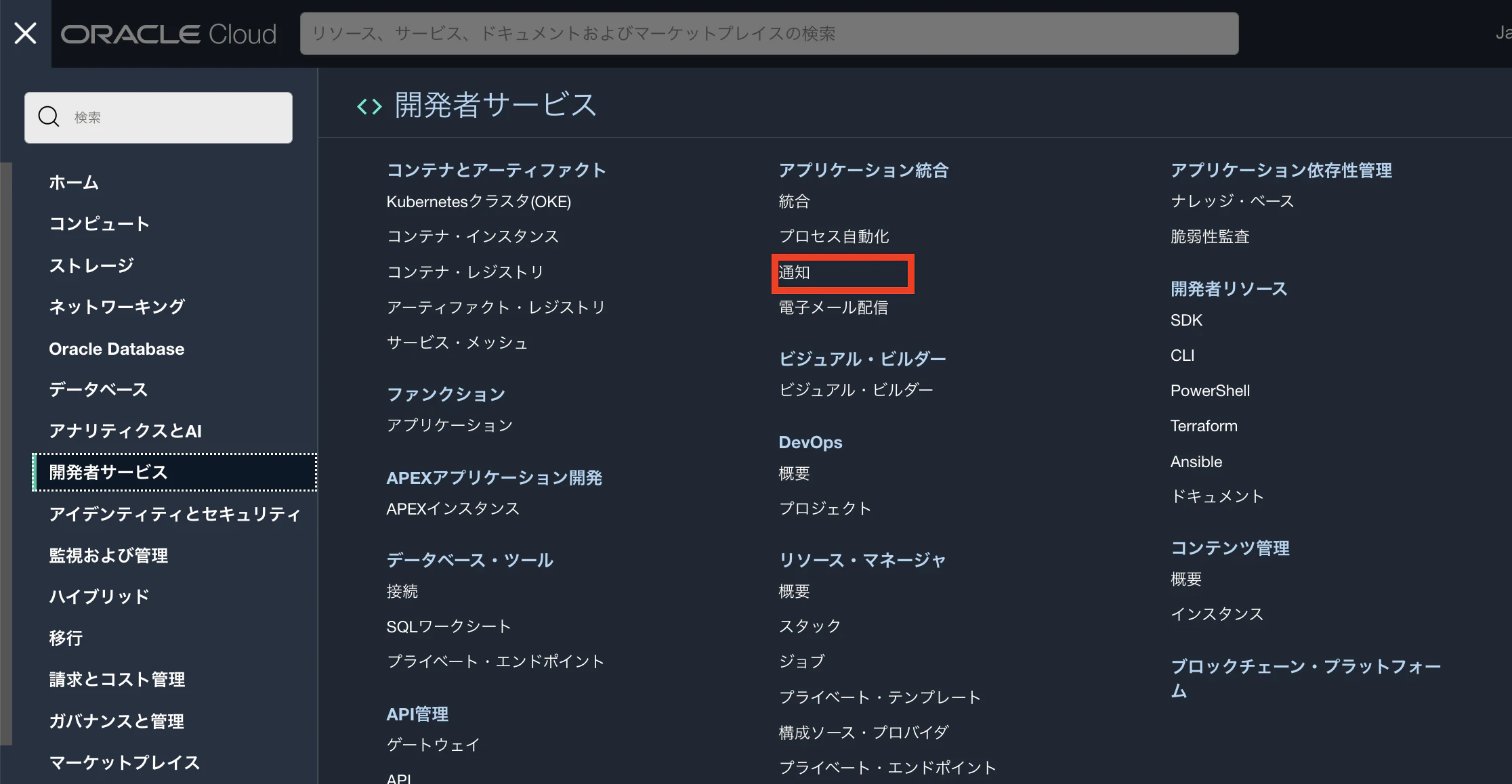The image size is (1512, 784).
Task: Open 通知 under アプリケーション統合
Action: pyautogui.click(x=794, y=272)
